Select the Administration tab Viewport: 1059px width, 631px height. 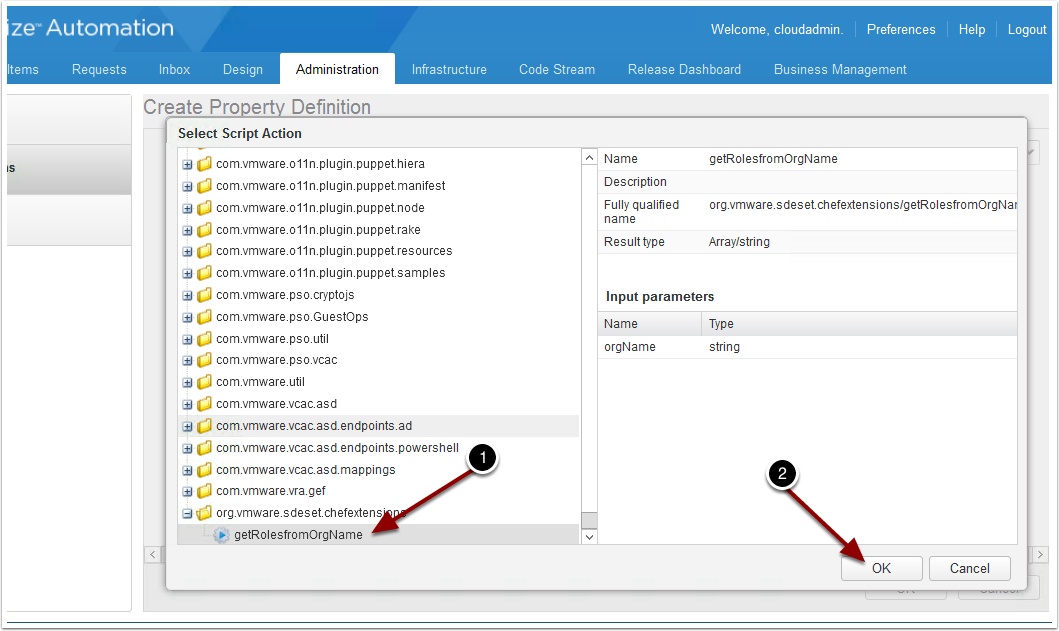point(337,70)
